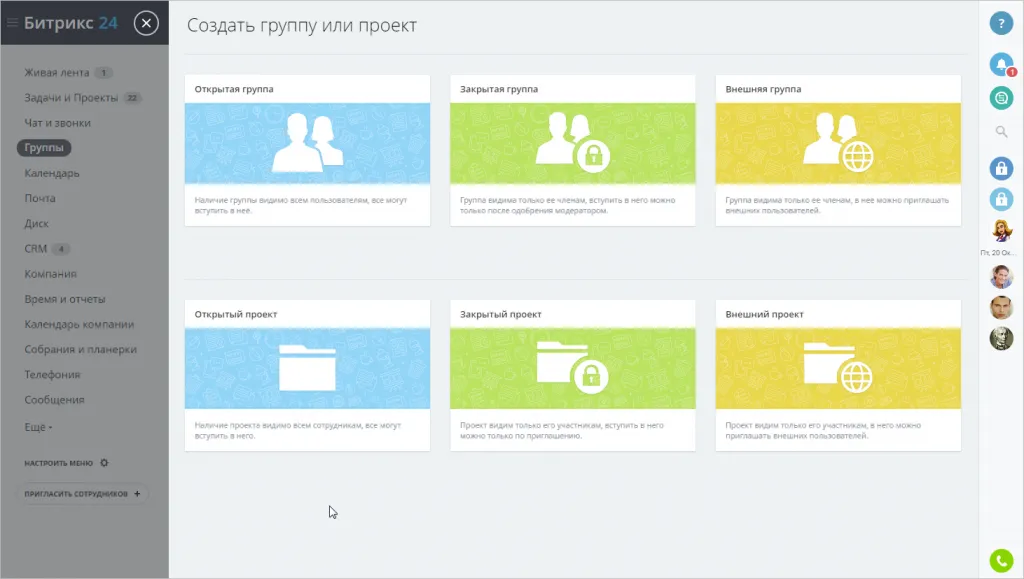The width and height of the screenshot is (1024, 579).
Task: Click the hamburger menu icon beside Битрикс
Action: 13,23
